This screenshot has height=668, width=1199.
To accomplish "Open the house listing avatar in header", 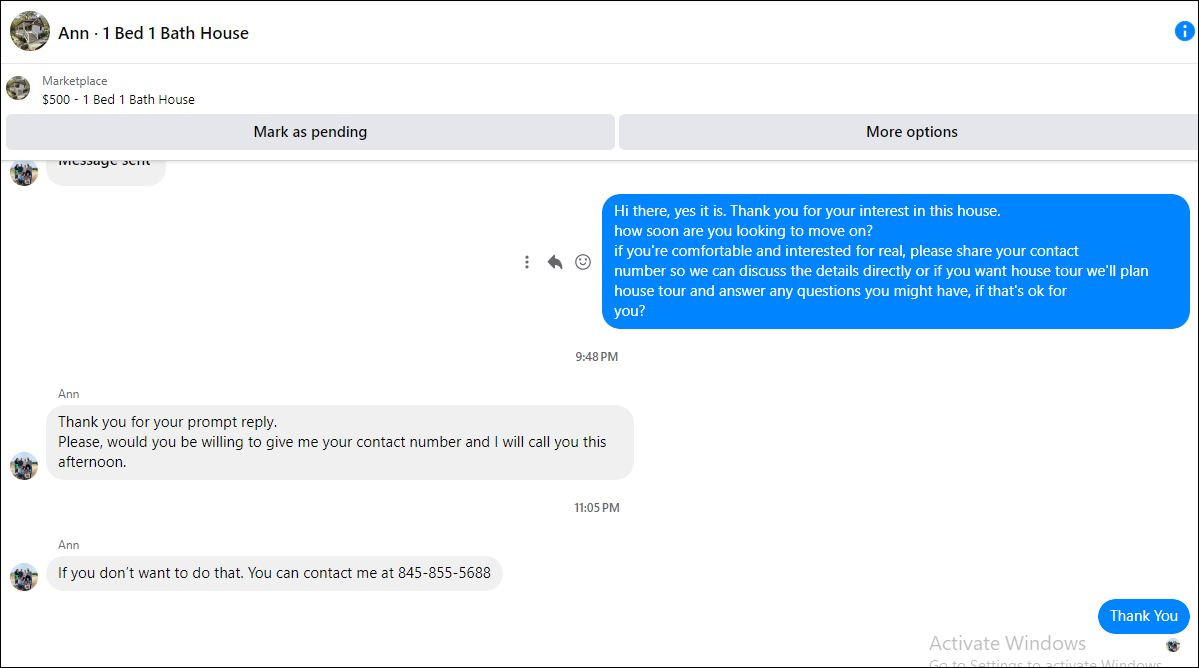I will [x=30, y=31].
